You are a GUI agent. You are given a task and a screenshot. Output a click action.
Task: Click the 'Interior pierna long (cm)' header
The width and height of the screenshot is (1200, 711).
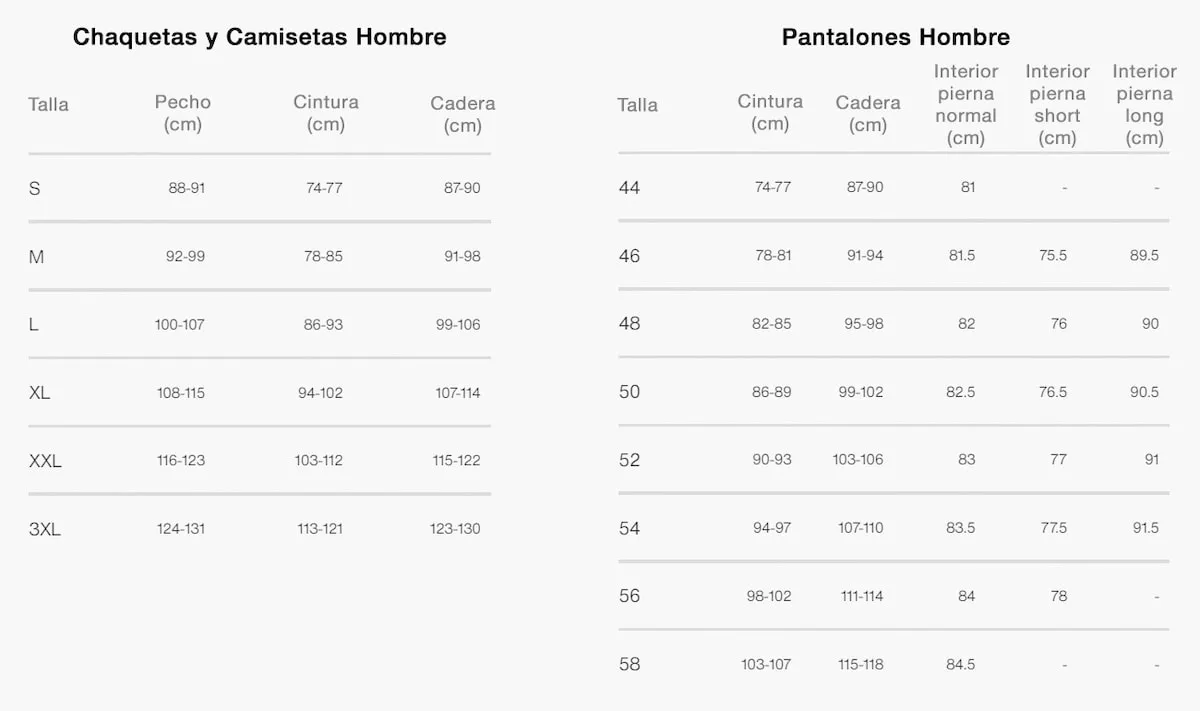click(1144, 104)
